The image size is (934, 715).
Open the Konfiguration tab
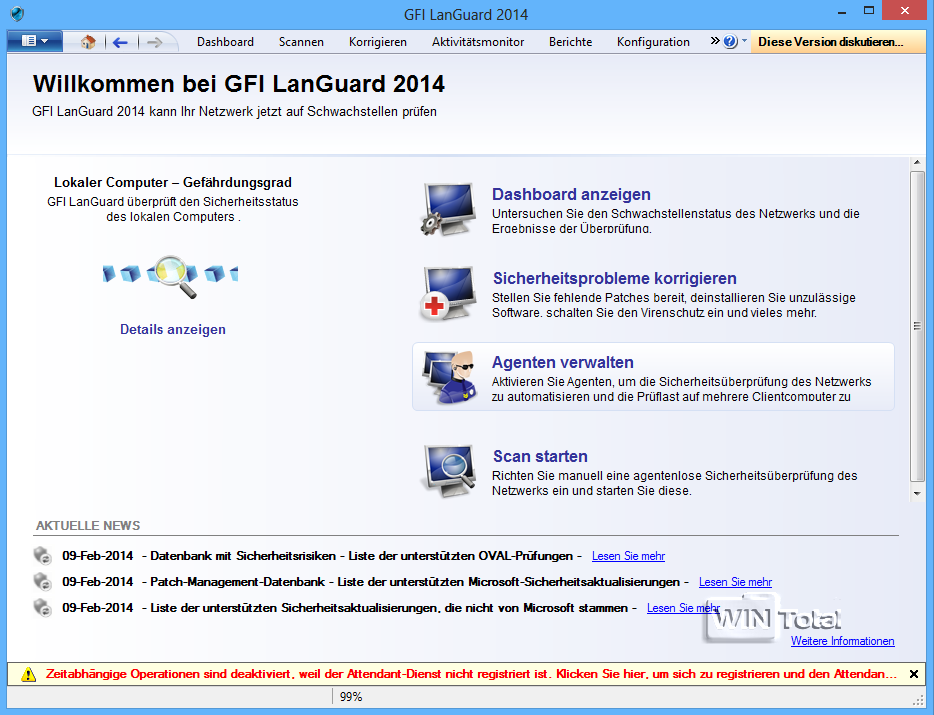pos(653,42)
